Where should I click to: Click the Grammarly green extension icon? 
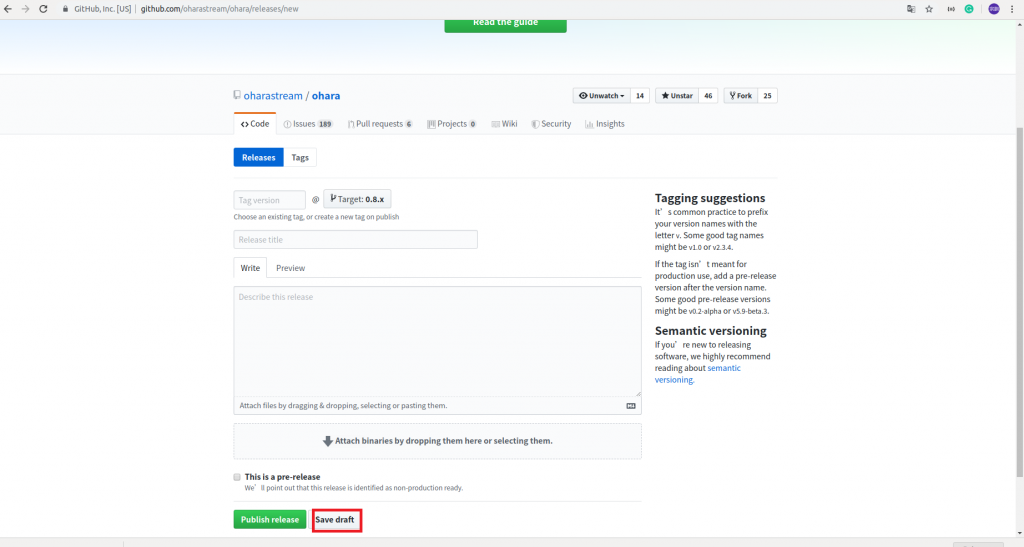(969, 9)
